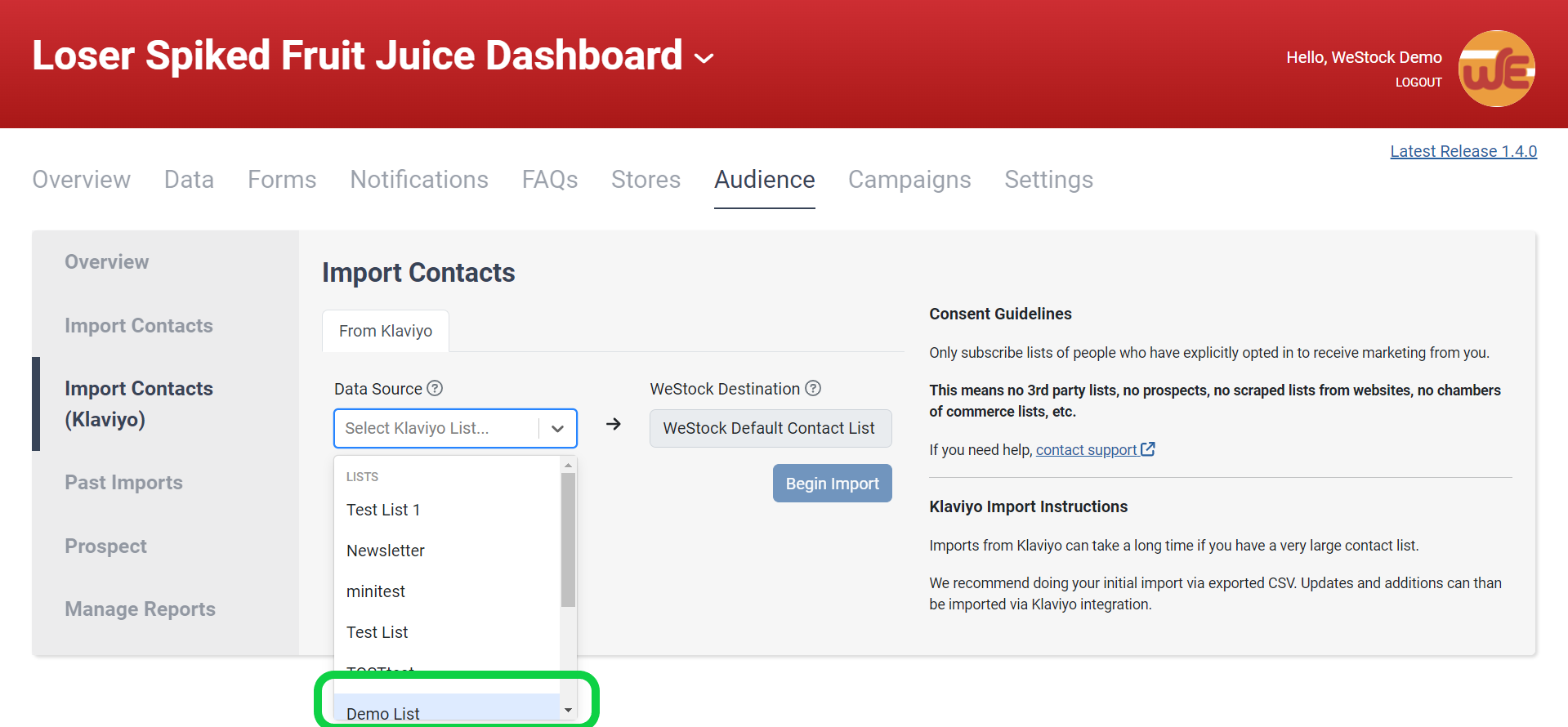Click the Loser Spiked Fruit Juice Dashboard title
The image size is (1568, 727).
[x=357, y=56]
